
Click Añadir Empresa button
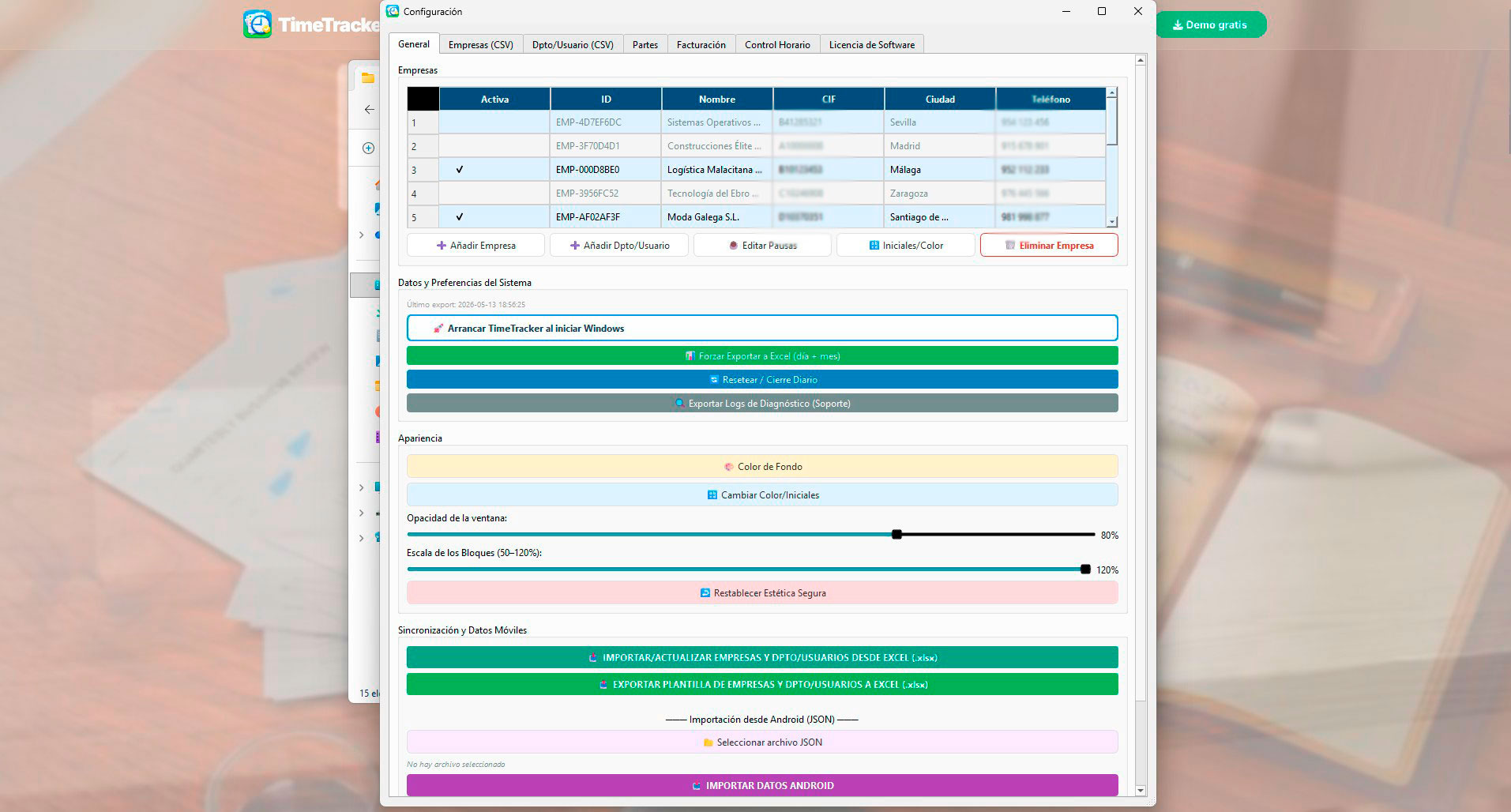pyautogui.click(x=475, y=245)
